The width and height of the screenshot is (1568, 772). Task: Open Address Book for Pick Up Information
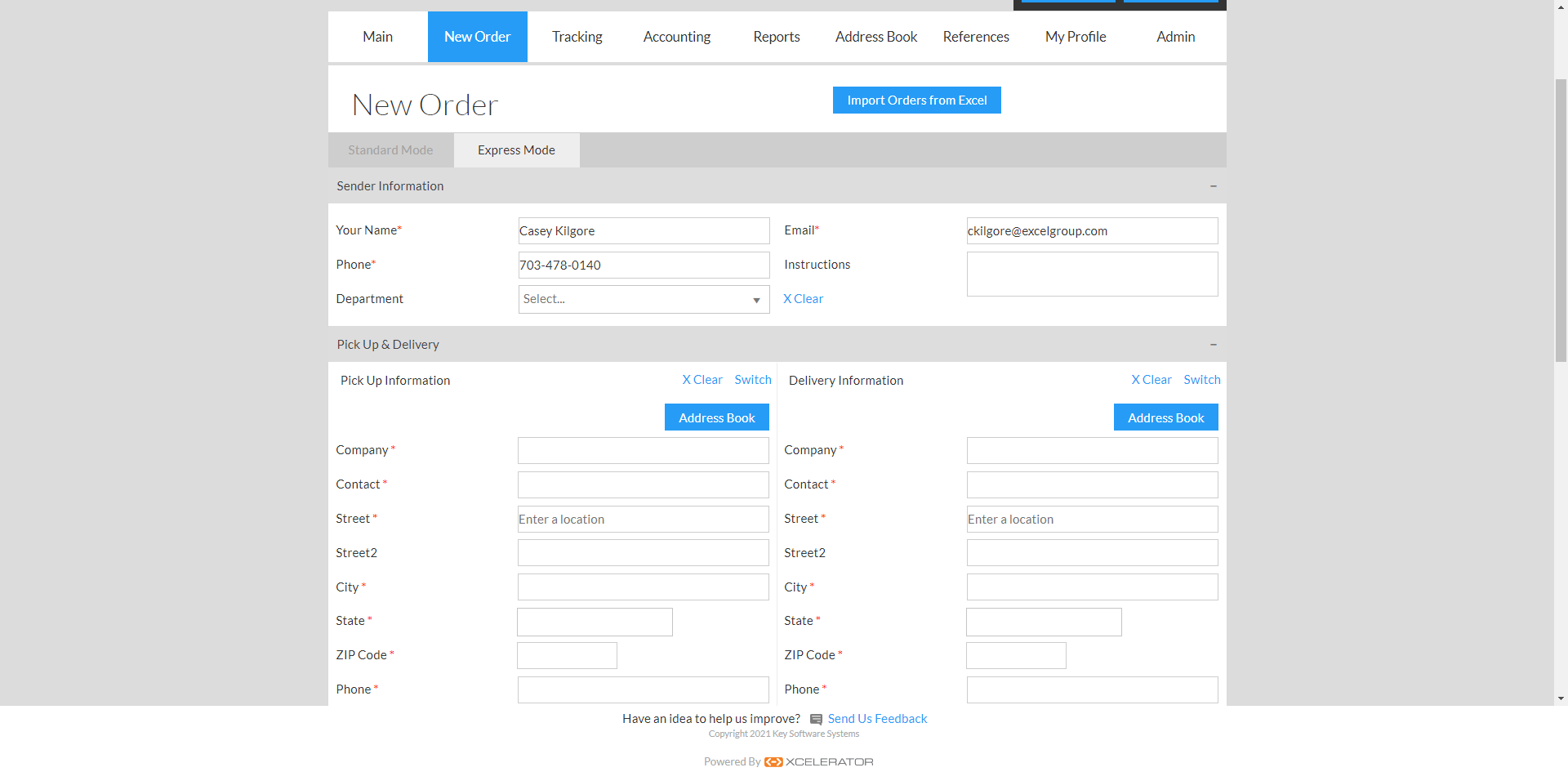tap(717, 417)
